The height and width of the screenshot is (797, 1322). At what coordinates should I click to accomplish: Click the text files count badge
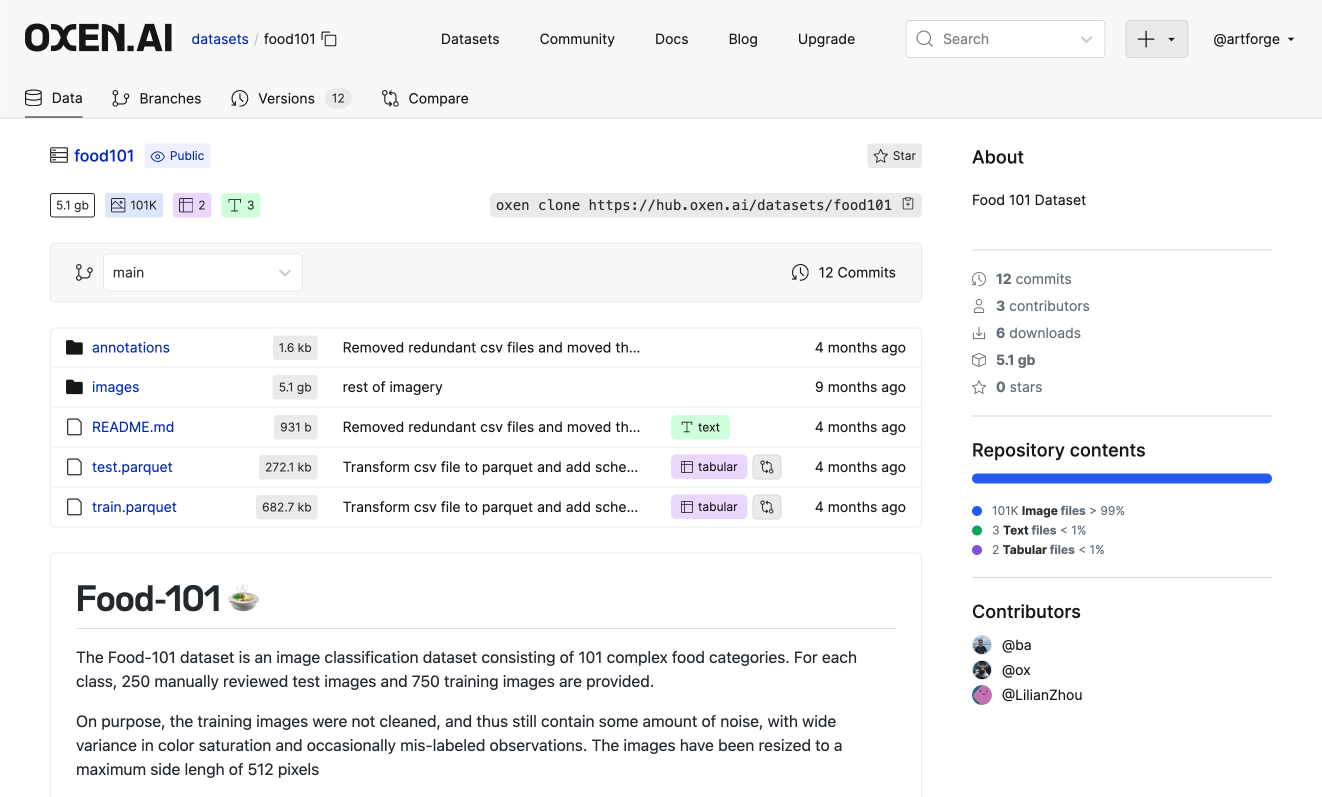[241, 205]
